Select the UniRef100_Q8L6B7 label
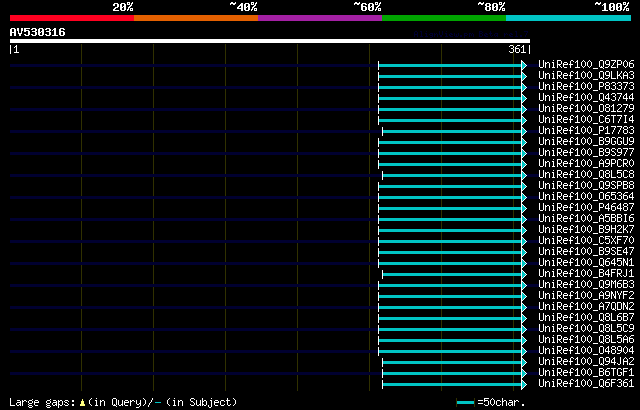The width and height of the screenshot is (640, 410). click(x=586, y=318)
